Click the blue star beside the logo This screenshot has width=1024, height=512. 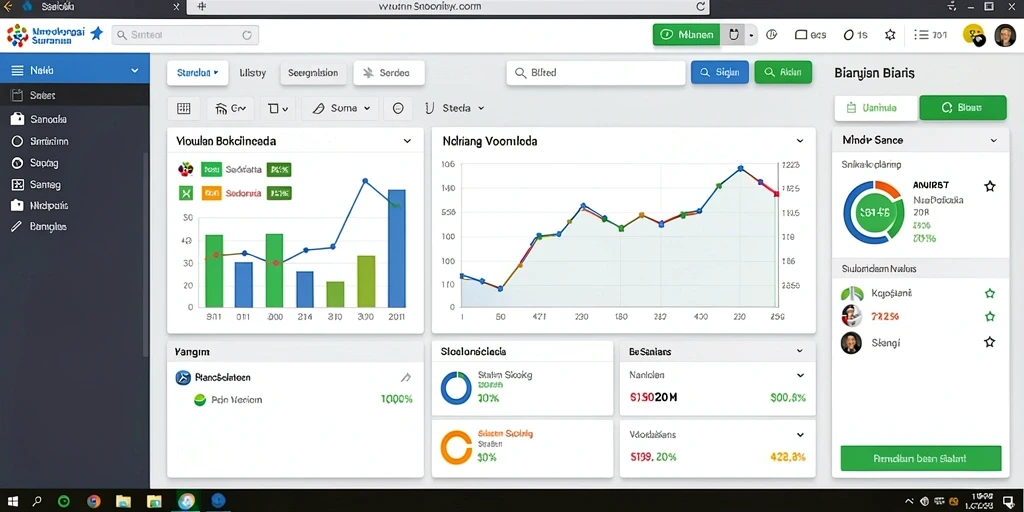(97, 34)
